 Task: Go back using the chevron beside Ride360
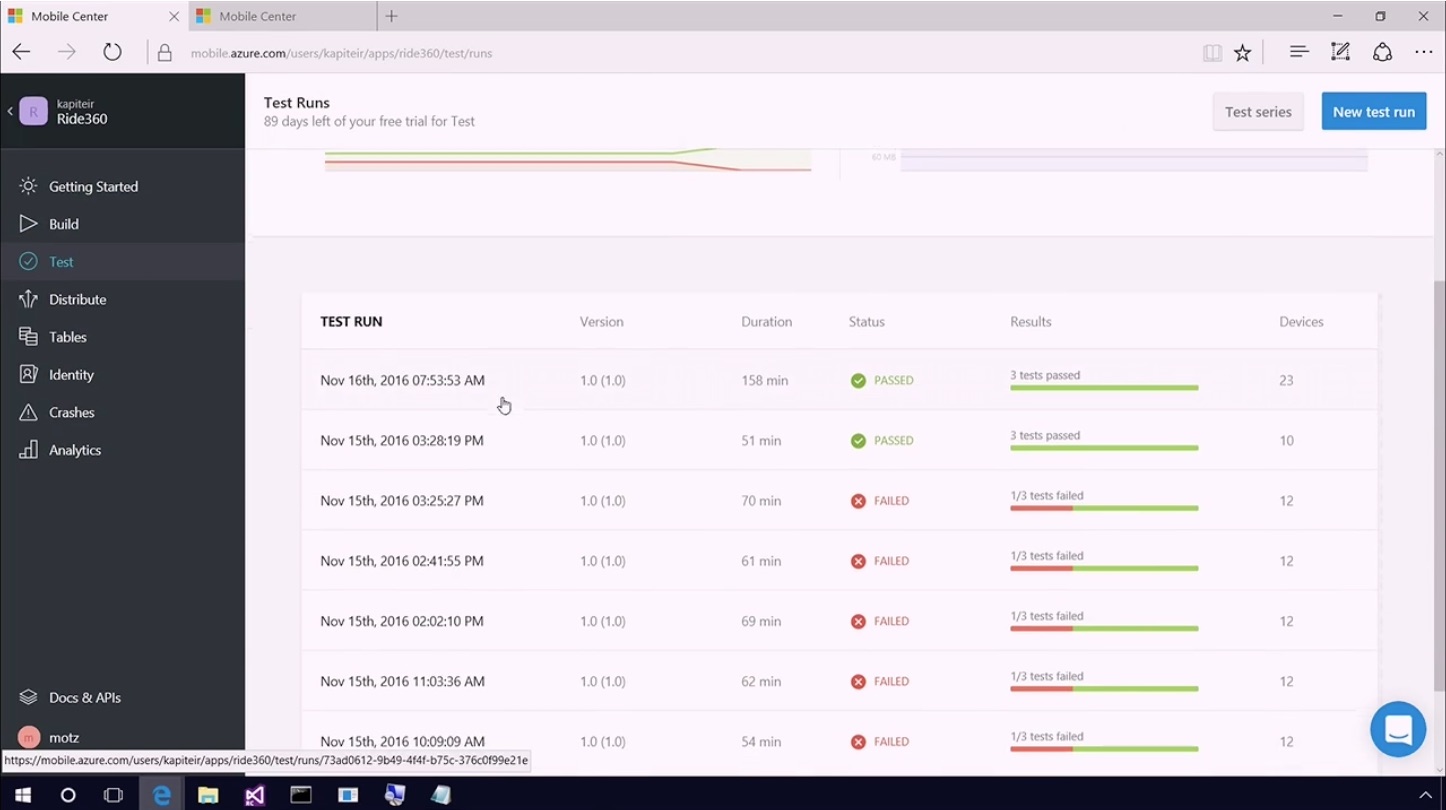point(10,111)
